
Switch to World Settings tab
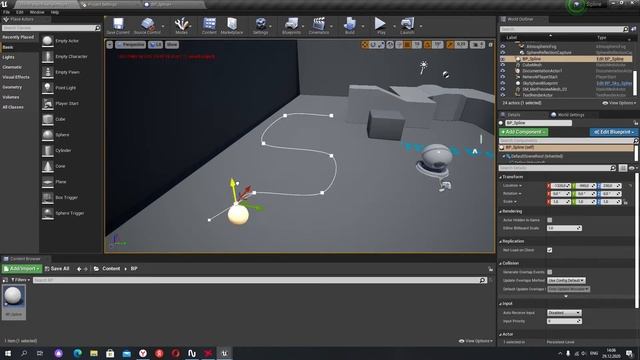568,115
